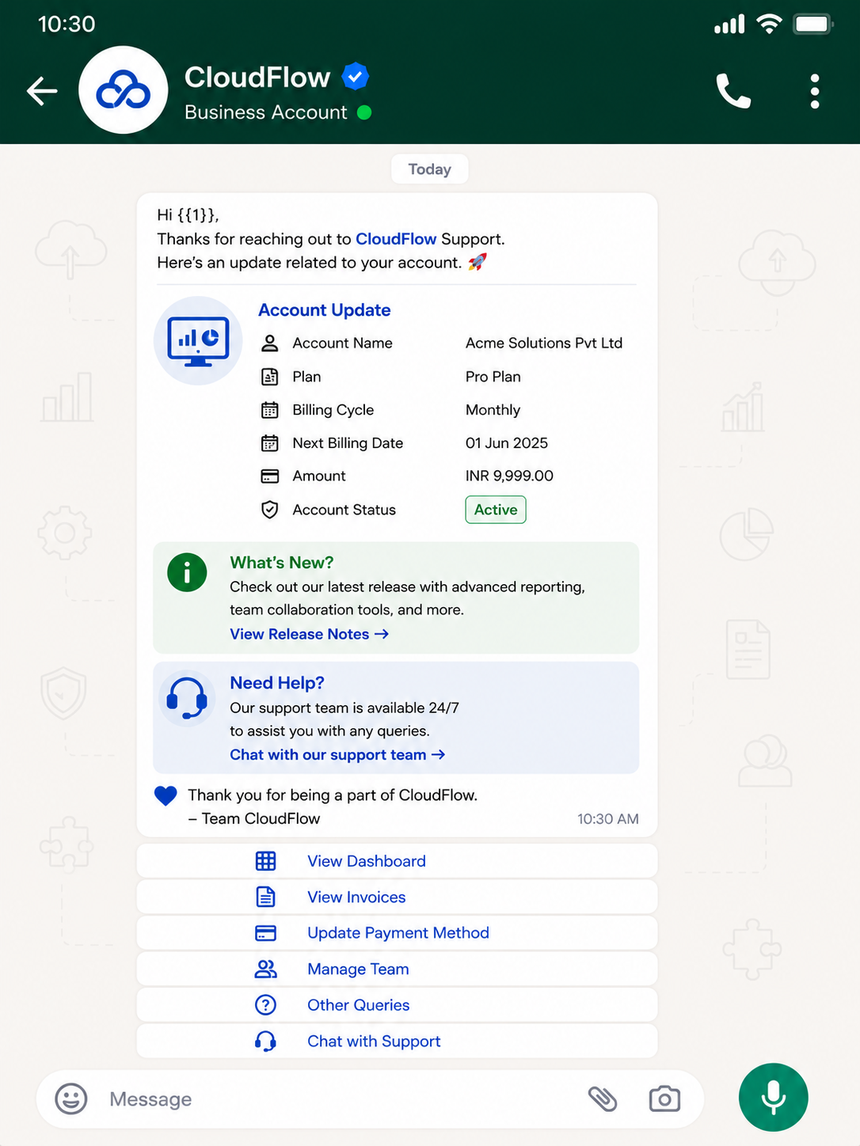This screenshot has height=1146, width=860.
Task: Tap the Wi-Fi status bar icon
Action: click(769, 24)
